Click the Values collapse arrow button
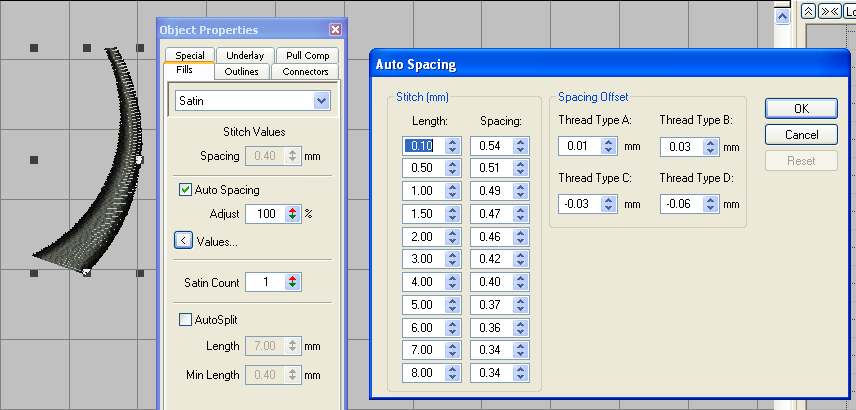Screen dimensions: 856x410 point(183,240)
